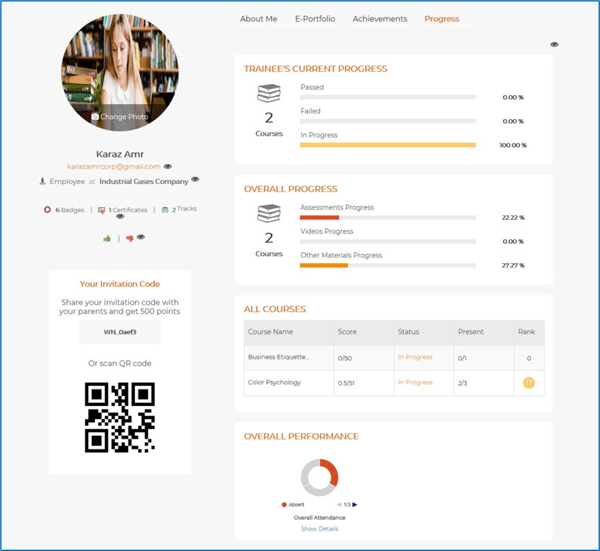600x551 pixels.
Task: Click the In Progress yellow progress bar
Action: (x=388, y=145)
